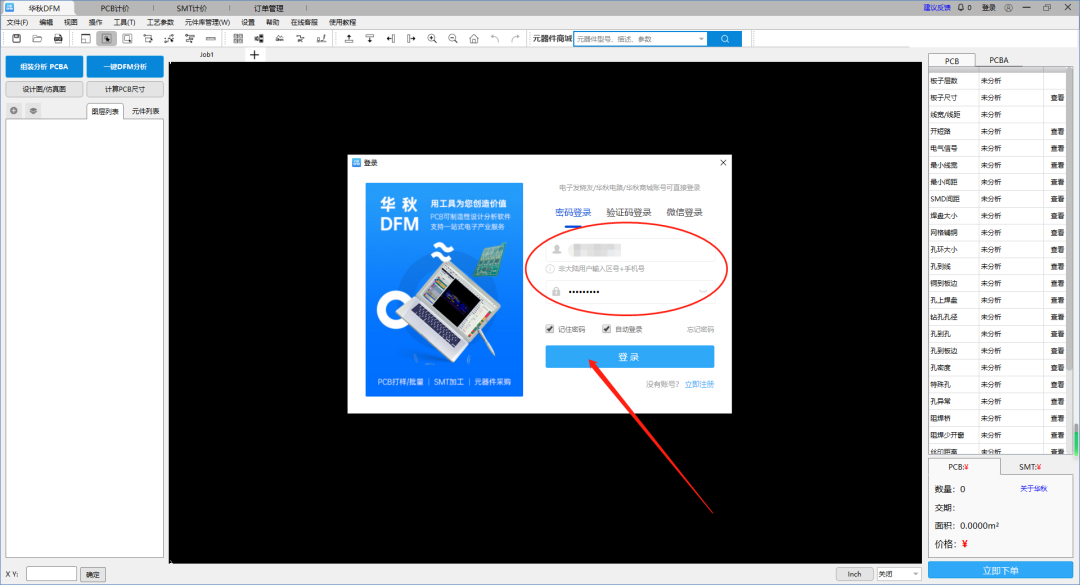Click the layers stack icon in left panel

click(33, 110)
